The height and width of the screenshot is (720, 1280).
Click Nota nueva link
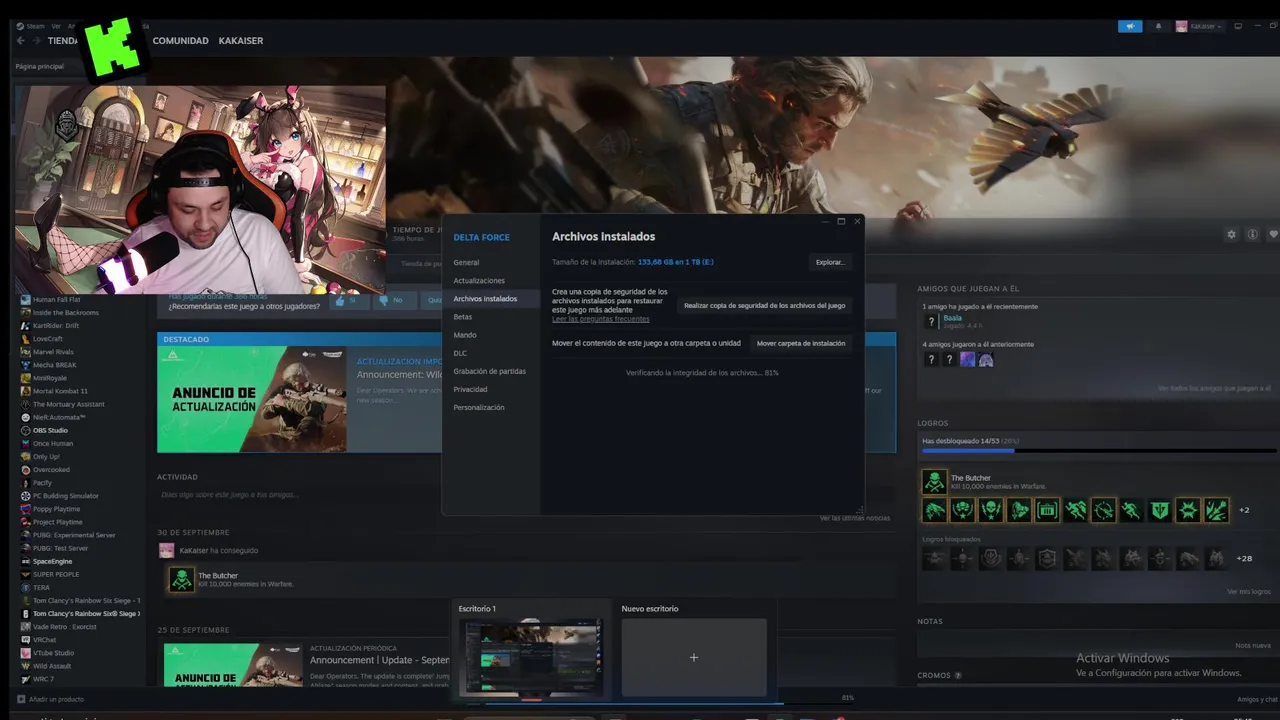(x=1253, y=646)
